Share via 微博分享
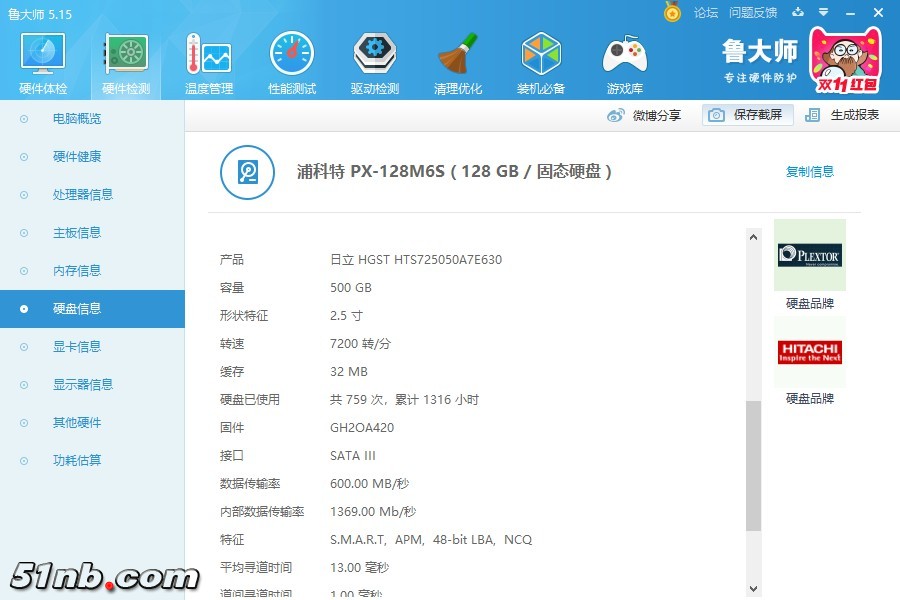Image resolution: width=900 pixels, height=600 pixels. click(644, 115)
